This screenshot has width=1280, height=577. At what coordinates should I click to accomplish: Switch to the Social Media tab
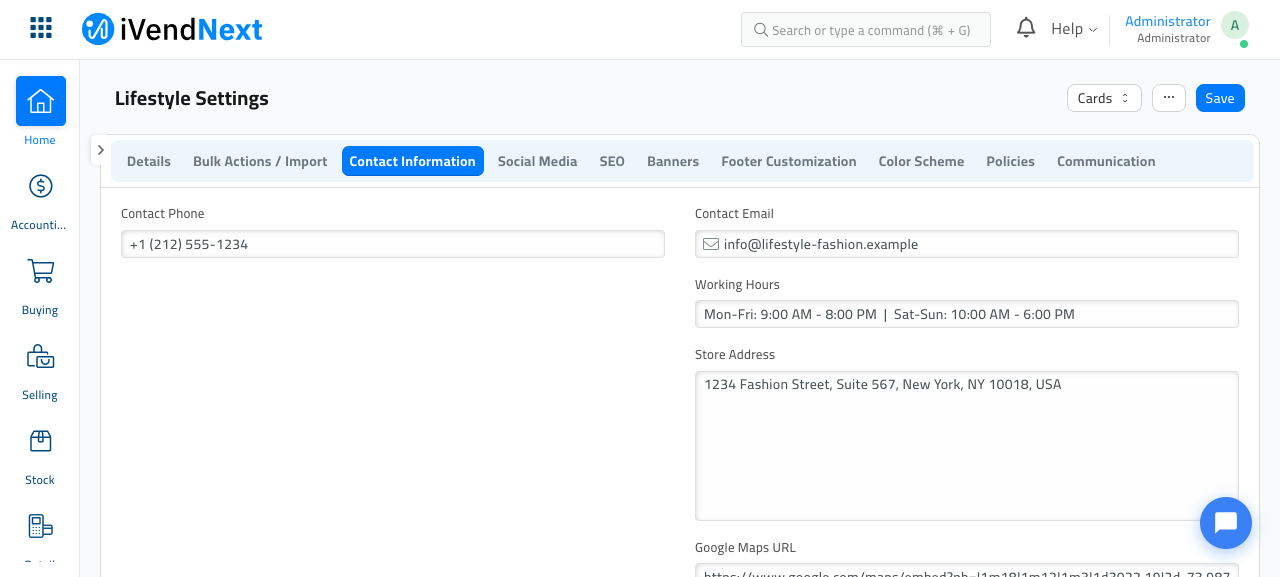537,161
